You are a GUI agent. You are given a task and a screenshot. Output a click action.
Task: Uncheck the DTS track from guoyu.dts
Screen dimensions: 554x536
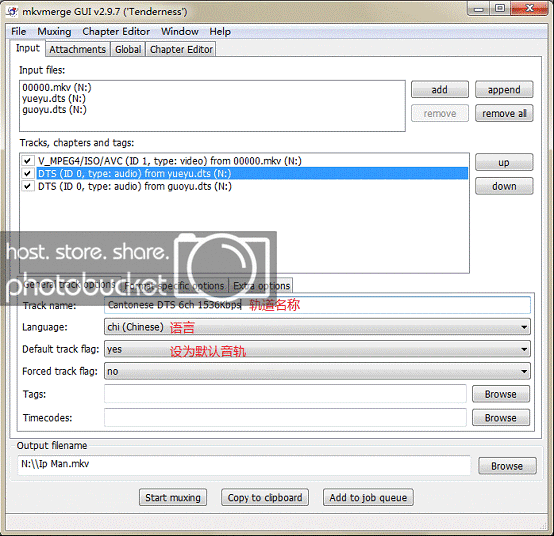[28, 186]
